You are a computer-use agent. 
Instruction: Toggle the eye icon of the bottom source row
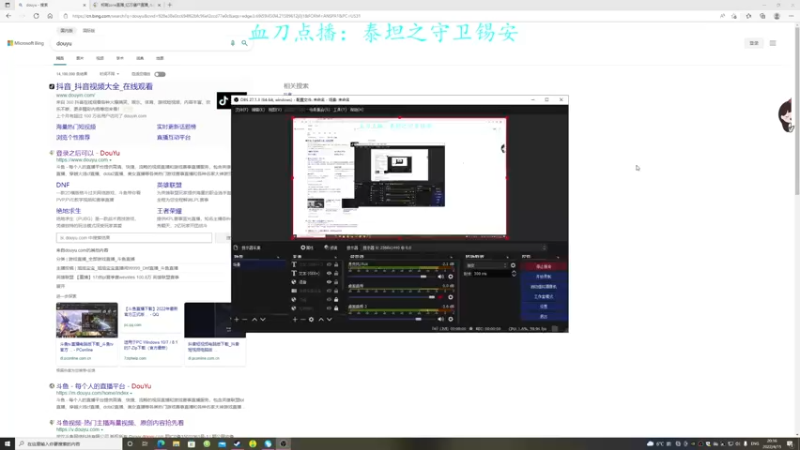pyautogui.click(x=329, y=308)
